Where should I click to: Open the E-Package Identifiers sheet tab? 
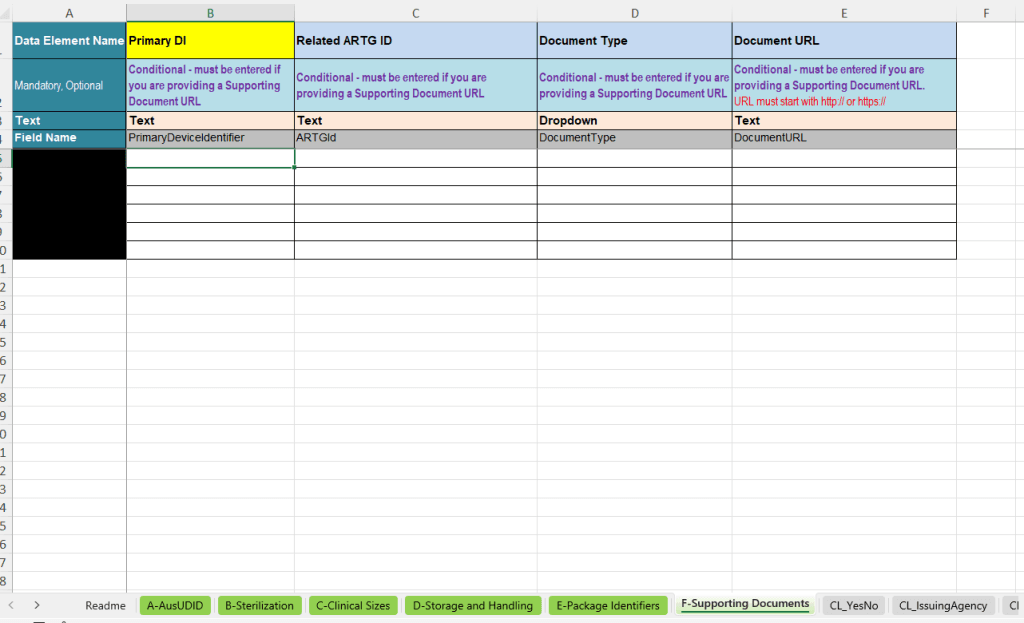(608, 605)
